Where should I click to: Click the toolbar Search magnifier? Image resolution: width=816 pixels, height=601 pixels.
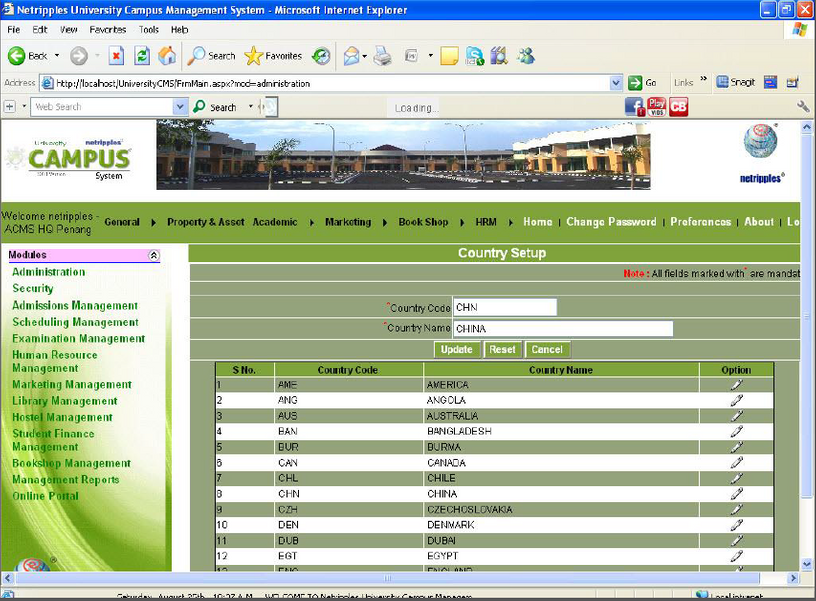click(x=197, y=56)
